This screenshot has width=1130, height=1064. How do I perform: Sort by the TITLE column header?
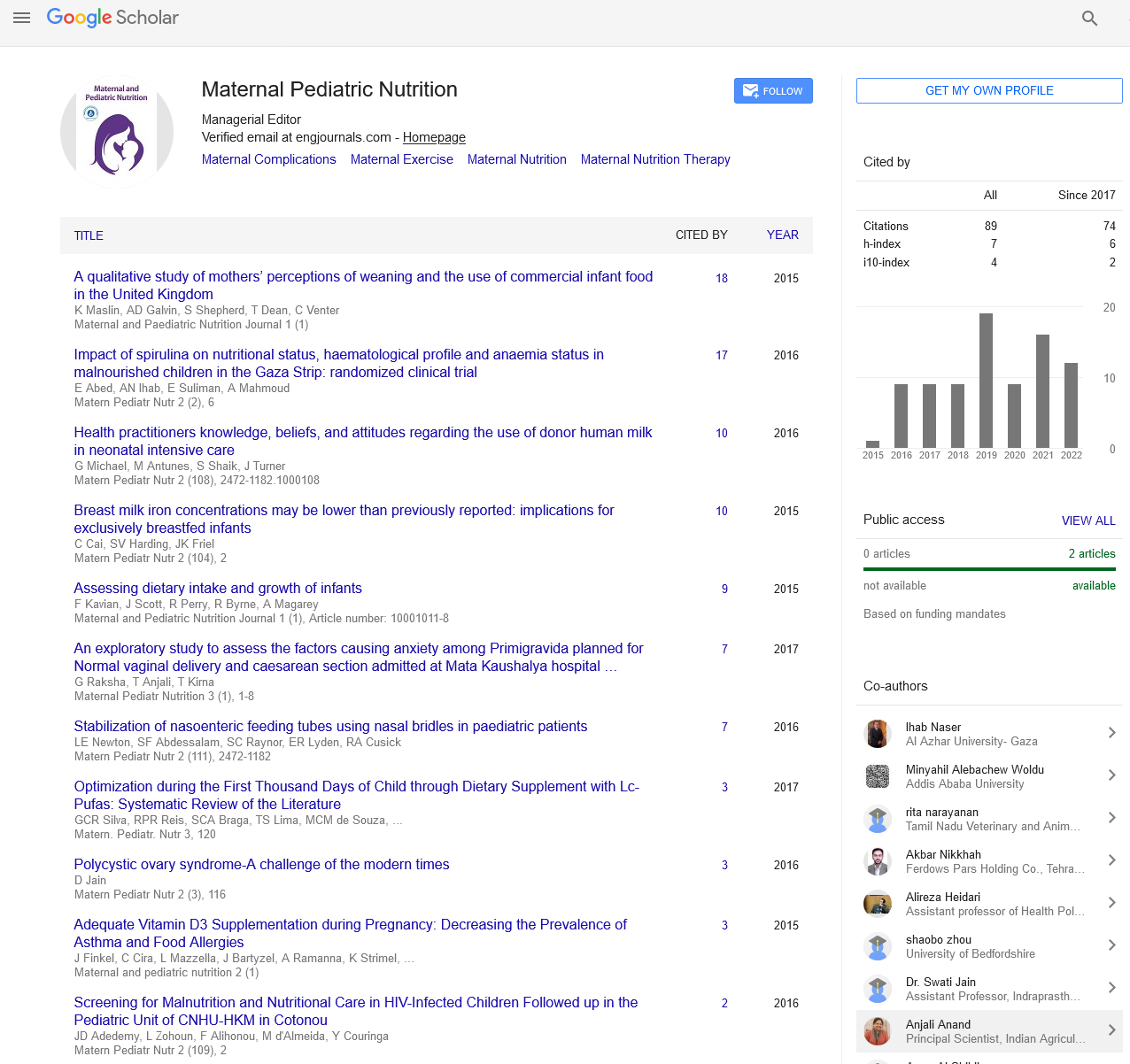pos(89,235)
